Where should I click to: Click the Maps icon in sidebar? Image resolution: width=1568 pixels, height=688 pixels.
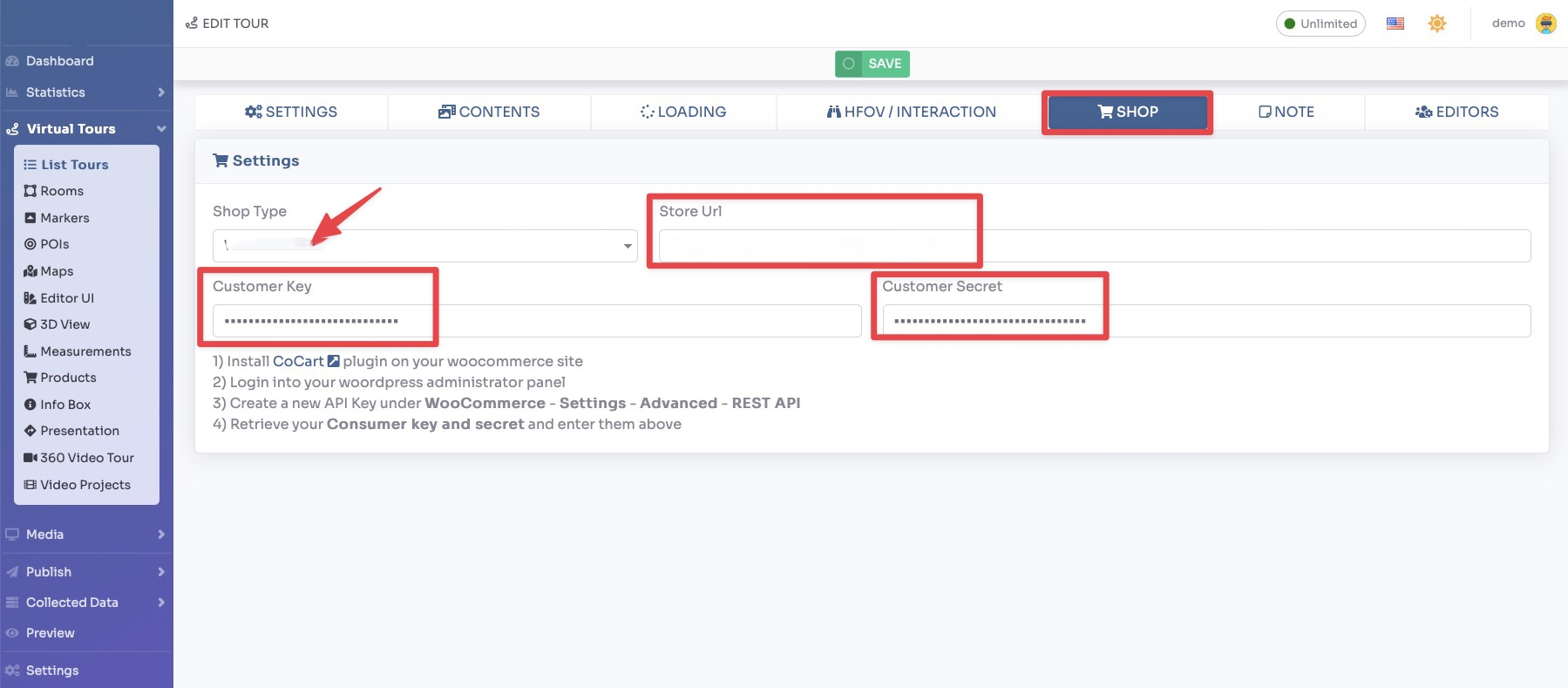[31, 271]
